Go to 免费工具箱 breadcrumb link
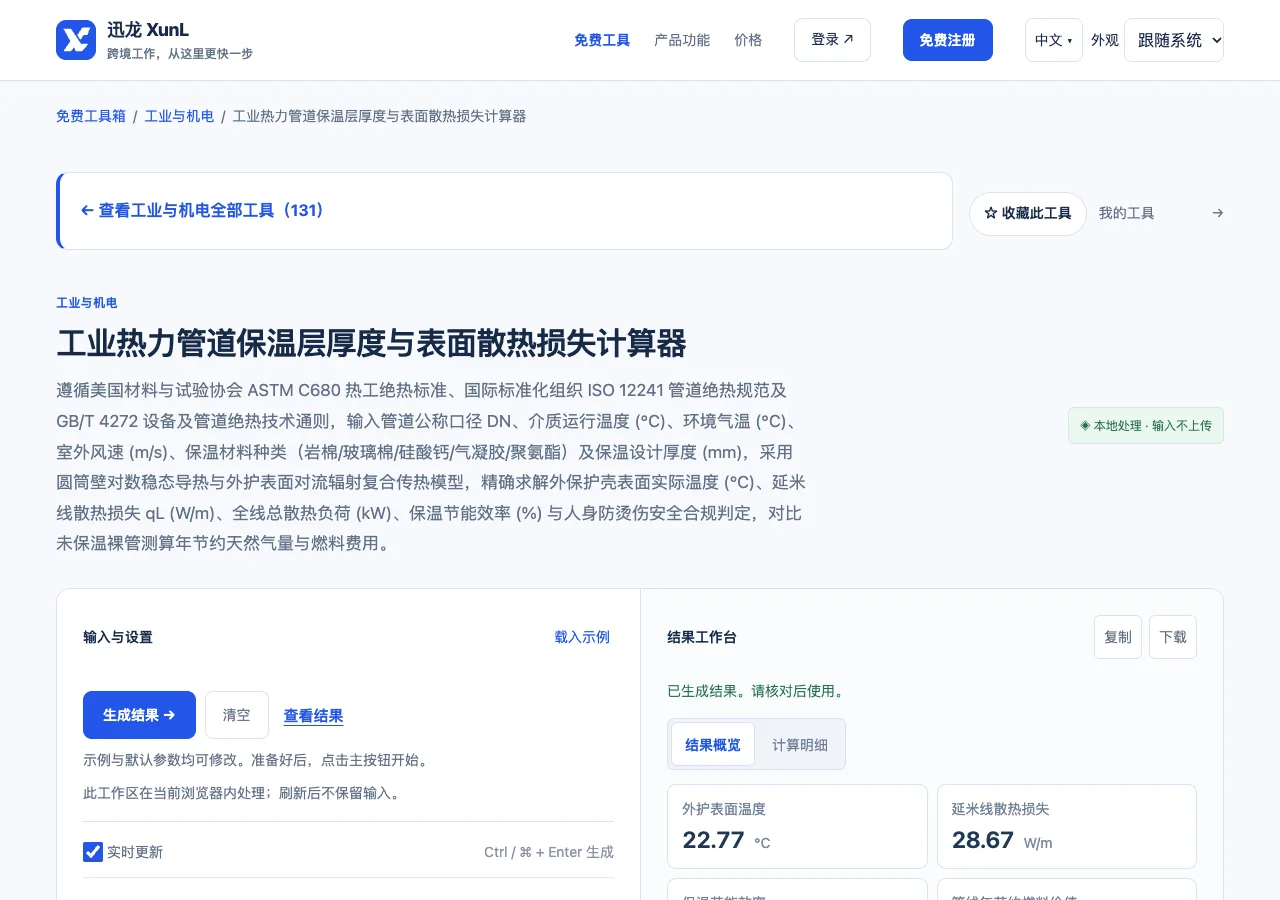Image resolution: width=1280 pixels, height=900 pixels. (91, 116)
